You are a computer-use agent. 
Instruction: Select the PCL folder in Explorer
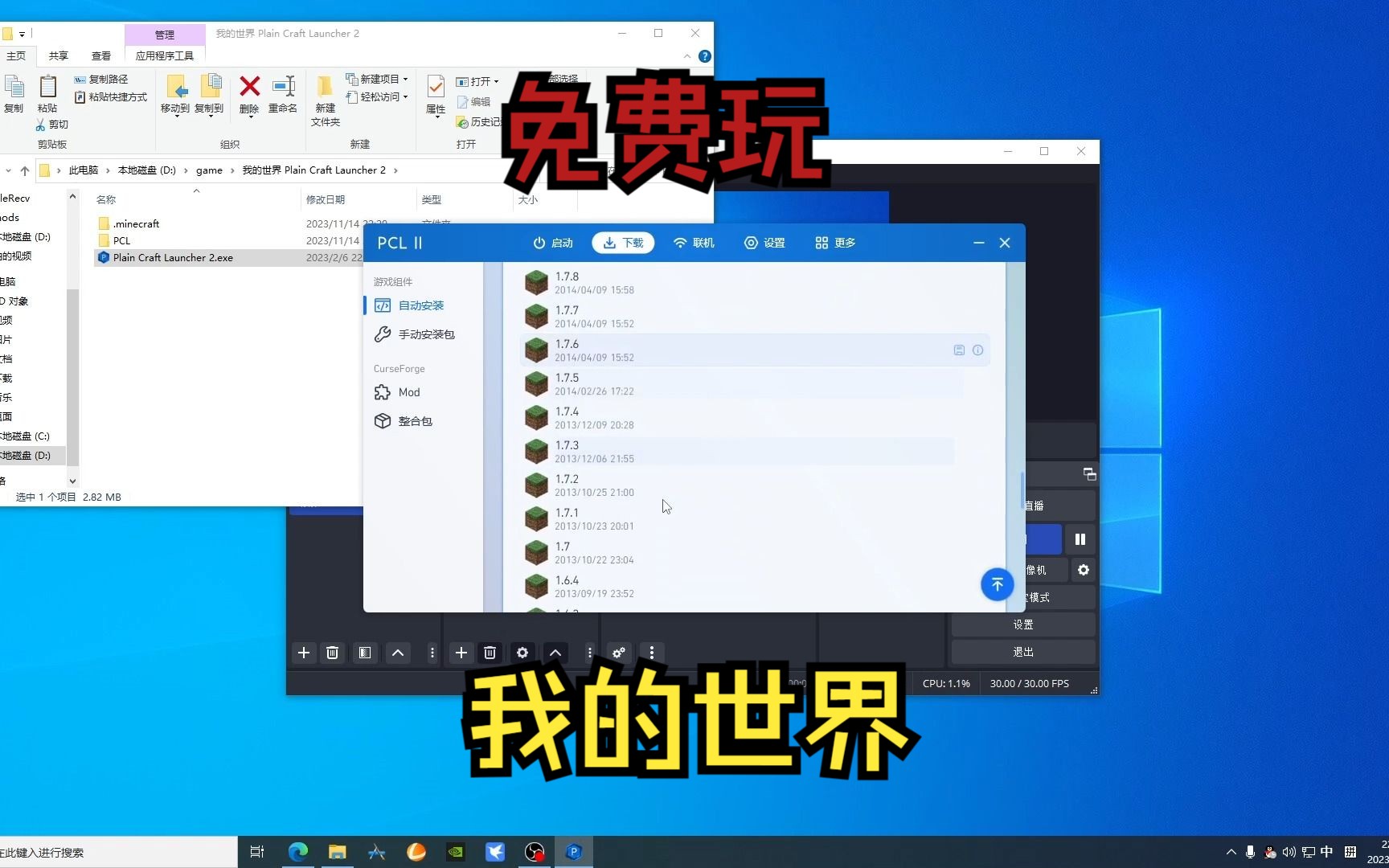tap(121, 241)
